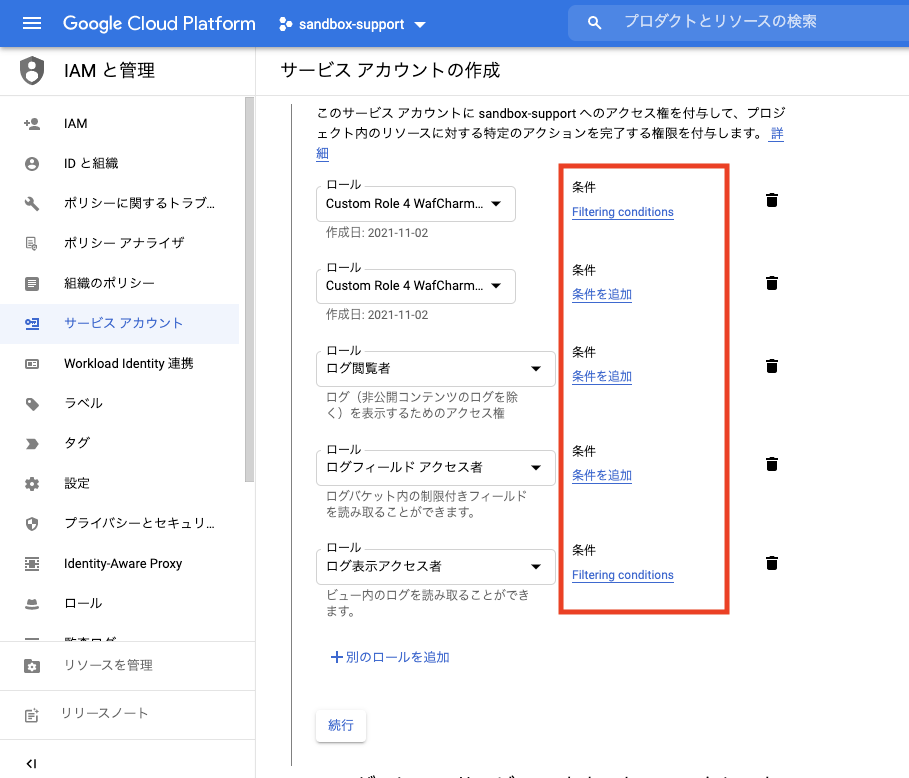Go to Workload Identity 連携 page
The image size is (909, 778).
128,363
